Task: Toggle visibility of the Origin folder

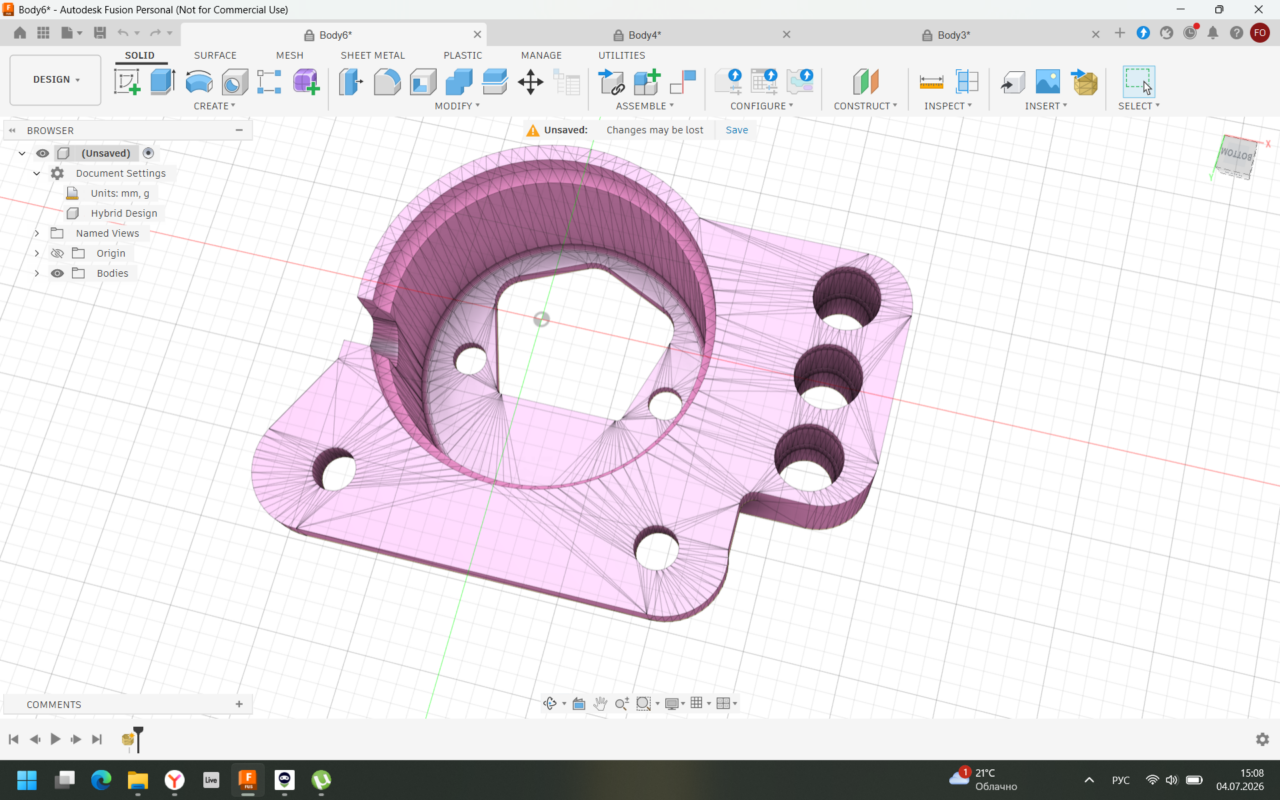Action: pos(57,253)
